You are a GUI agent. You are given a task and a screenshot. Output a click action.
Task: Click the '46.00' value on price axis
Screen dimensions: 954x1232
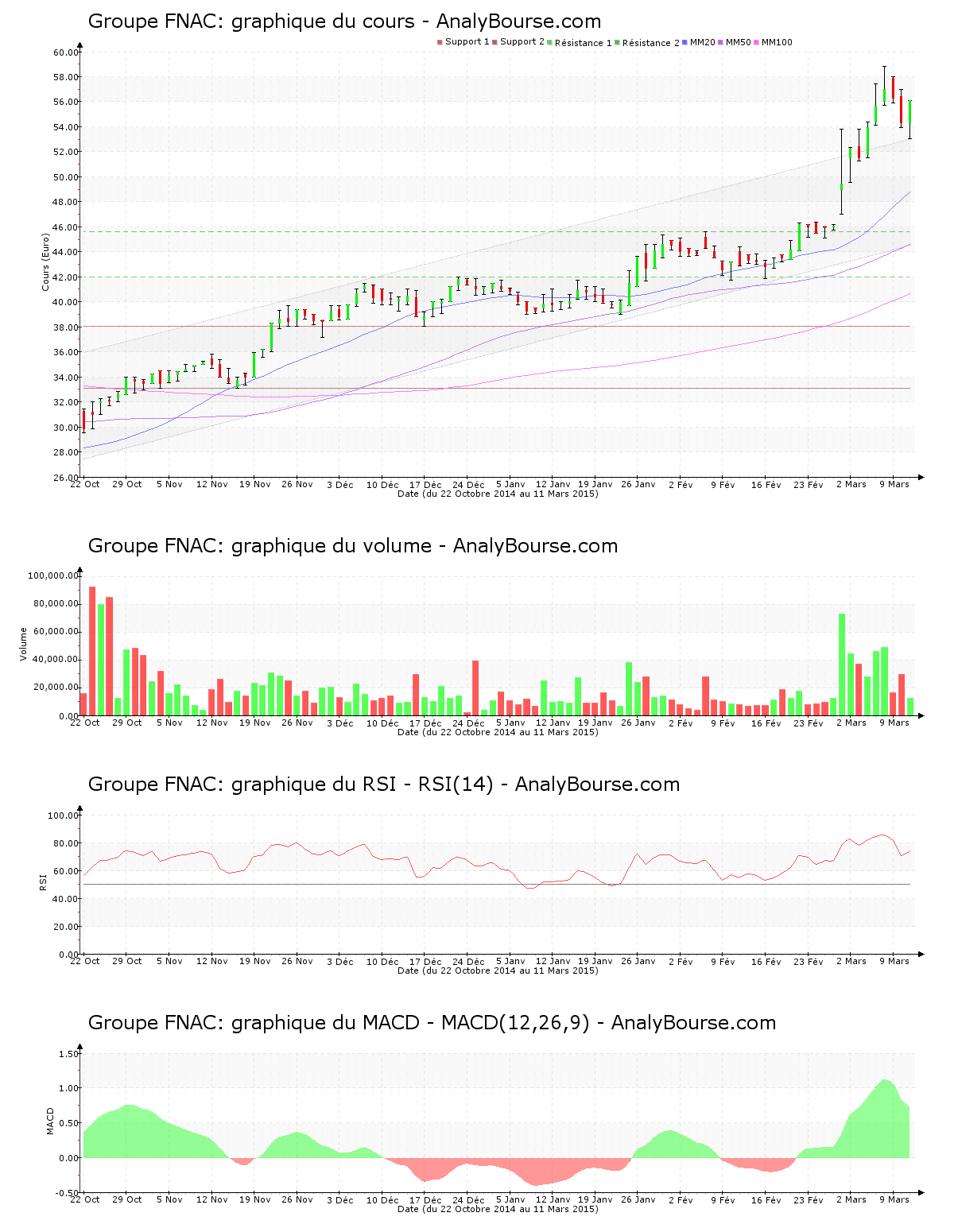point(66,227)
